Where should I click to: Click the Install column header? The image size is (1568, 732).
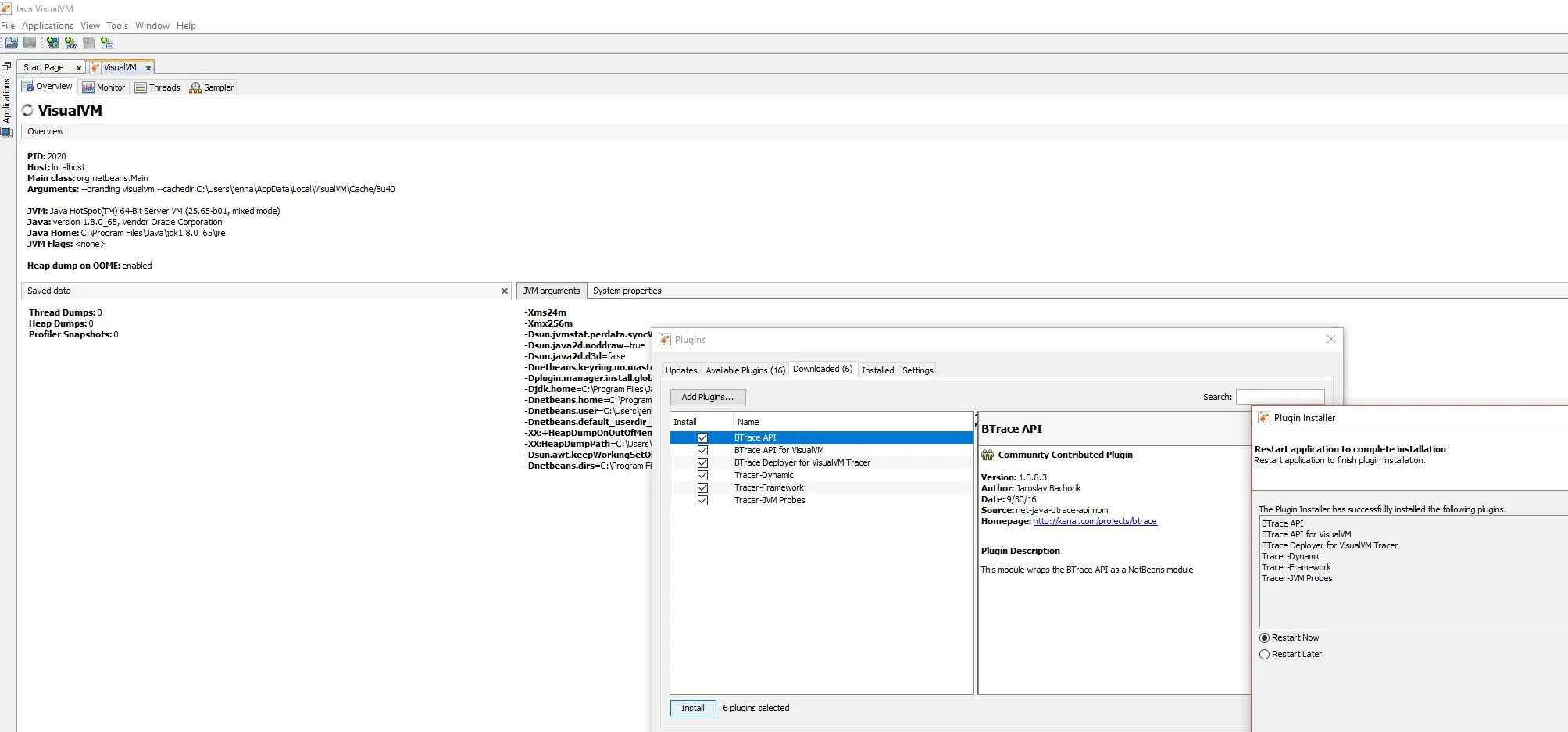pyautogui.click(x=702, y=422)
